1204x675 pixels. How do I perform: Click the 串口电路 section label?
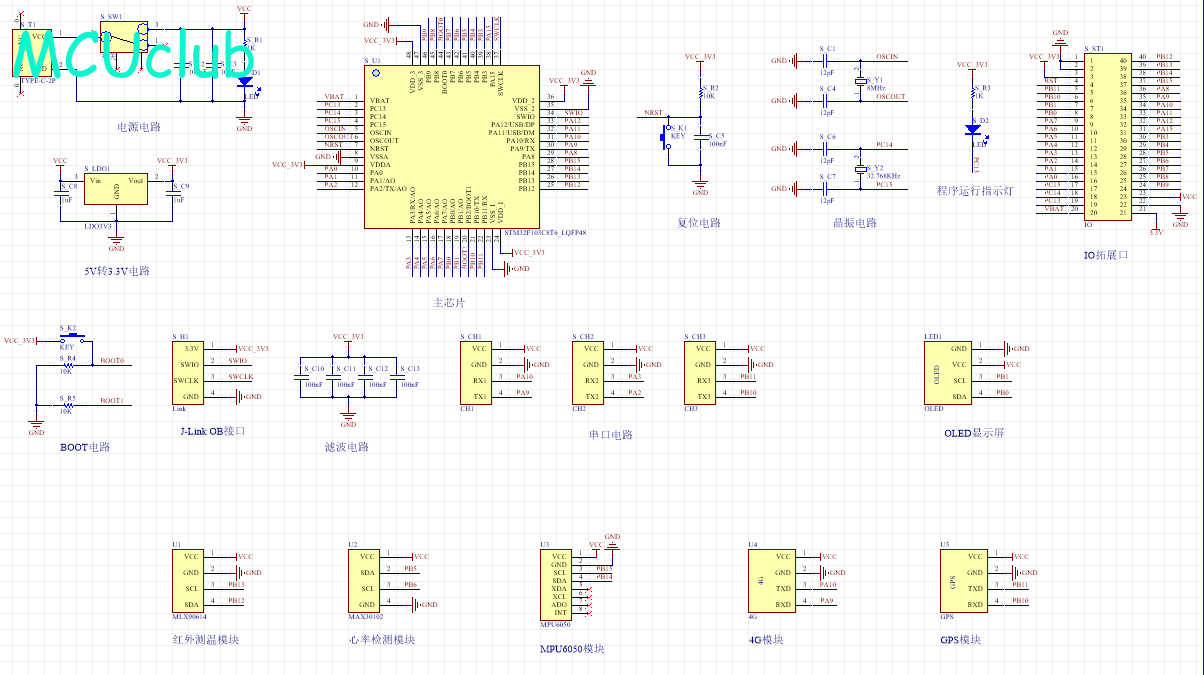[x=611, y=435]
